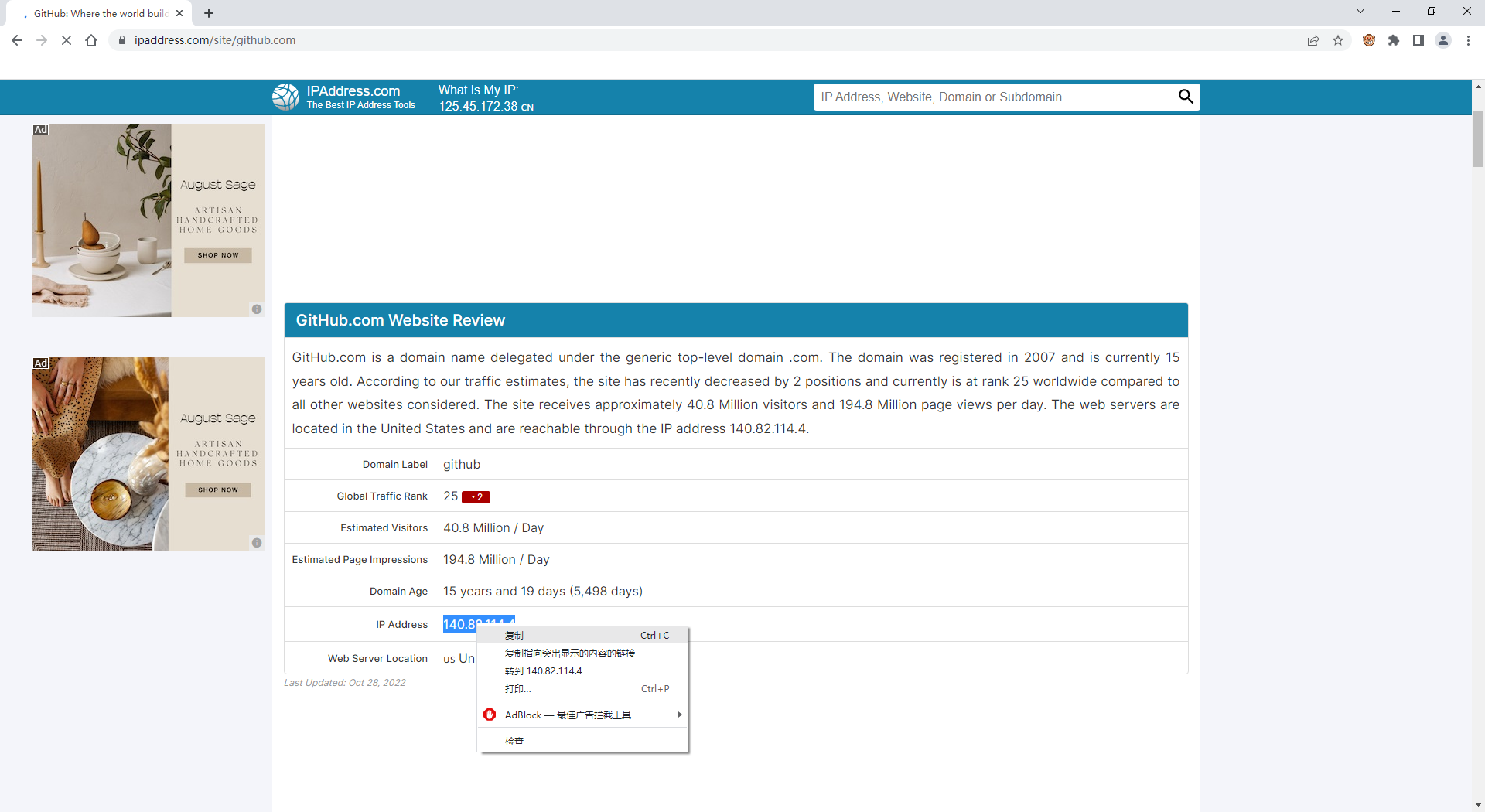
Task: Stop loading the page
Action: 67,40
